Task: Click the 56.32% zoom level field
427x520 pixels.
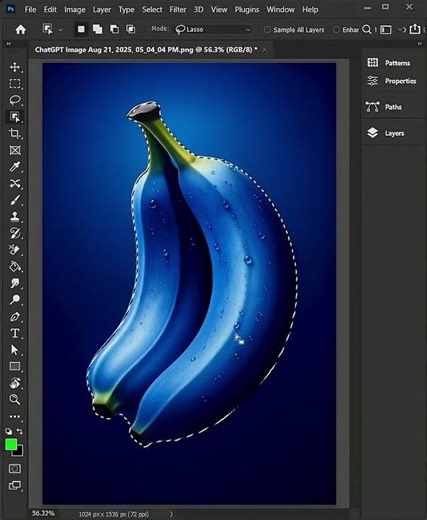Action: click(43, 513)
